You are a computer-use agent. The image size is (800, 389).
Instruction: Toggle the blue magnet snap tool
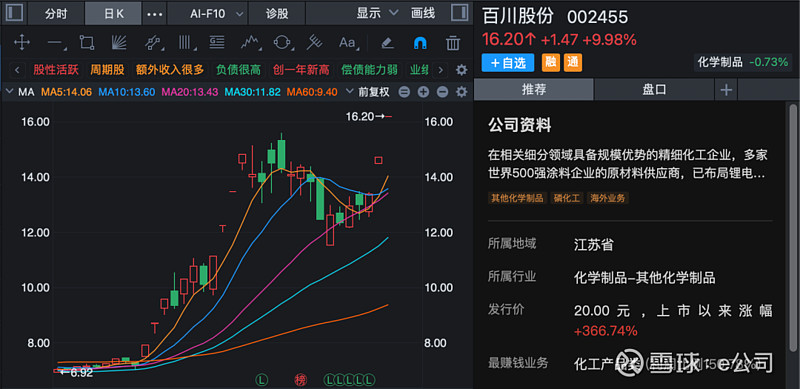coord(419,43)
